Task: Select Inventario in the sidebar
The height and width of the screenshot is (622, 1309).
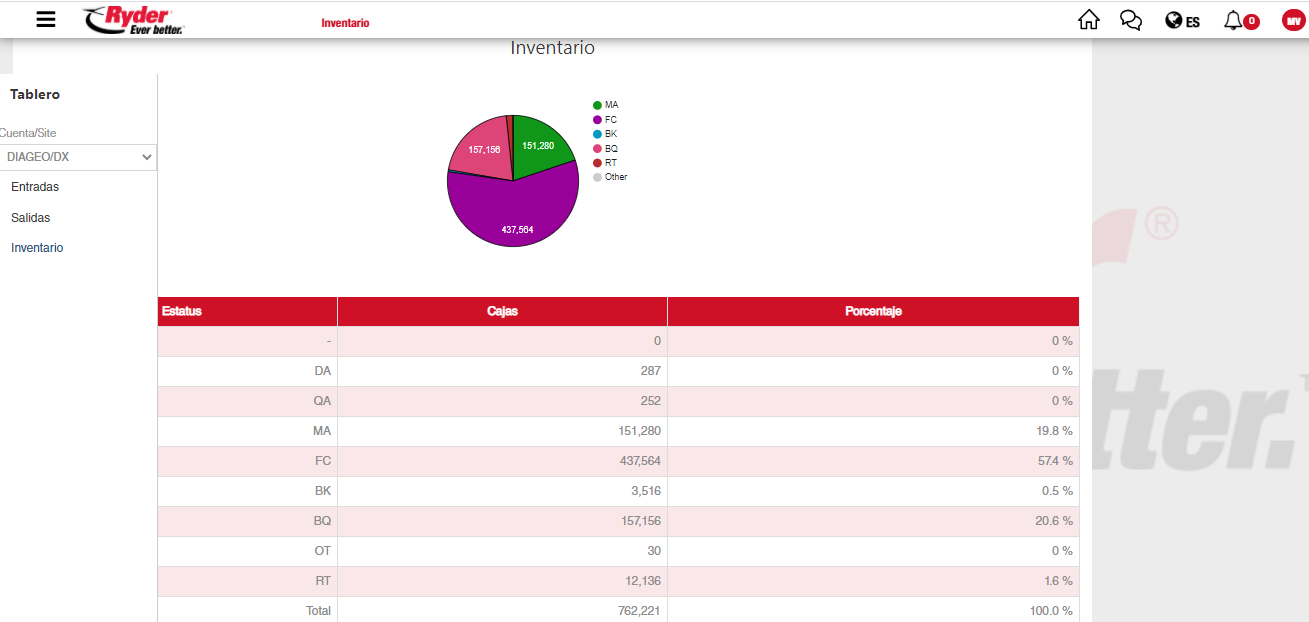Action: [37, 248]
